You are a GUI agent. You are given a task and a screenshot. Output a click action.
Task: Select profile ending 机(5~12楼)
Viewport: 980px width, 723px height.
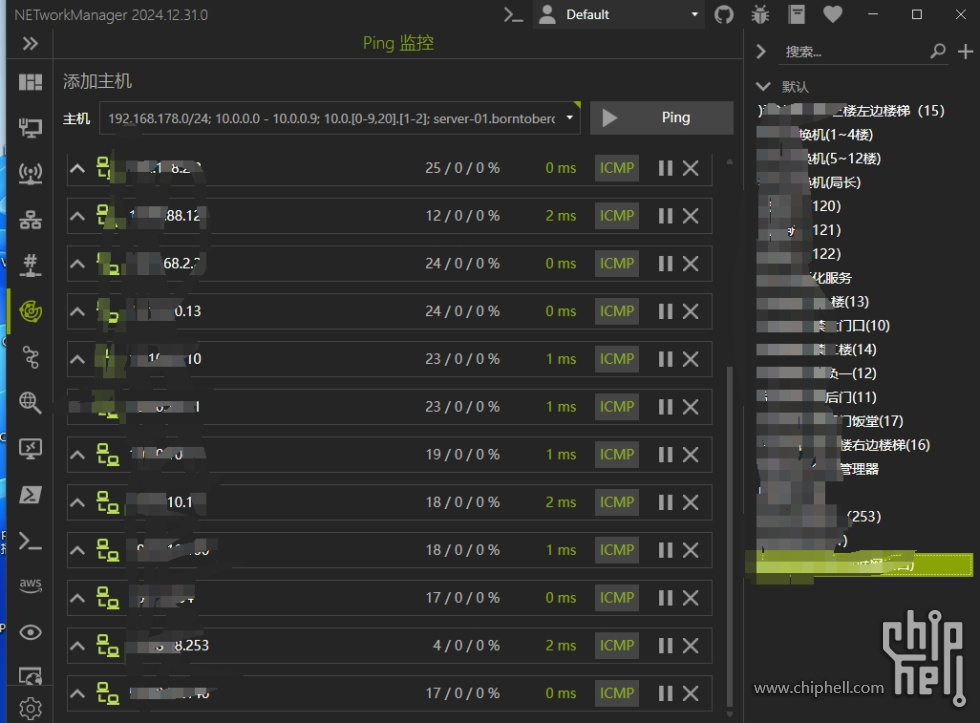819,159
